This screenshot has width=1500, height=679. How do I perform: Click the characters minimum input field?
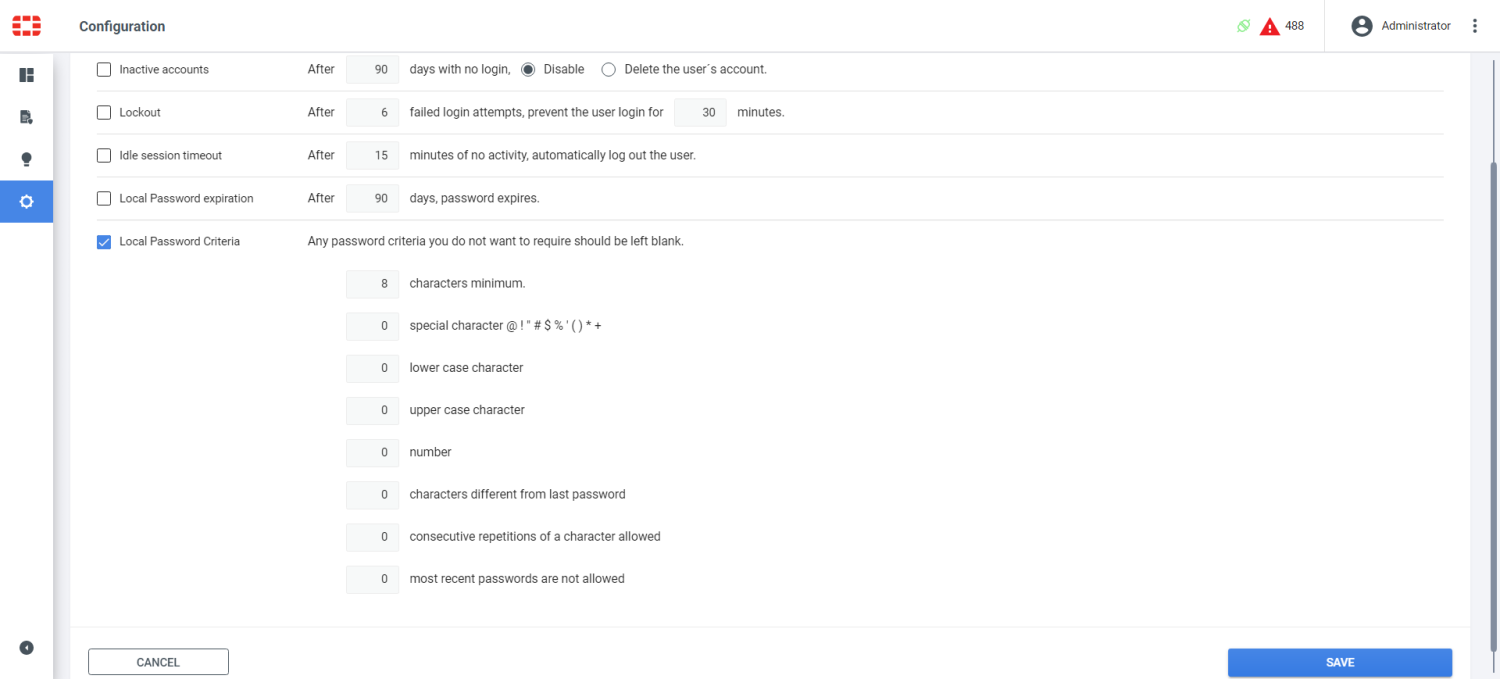(x=372, y=283)
